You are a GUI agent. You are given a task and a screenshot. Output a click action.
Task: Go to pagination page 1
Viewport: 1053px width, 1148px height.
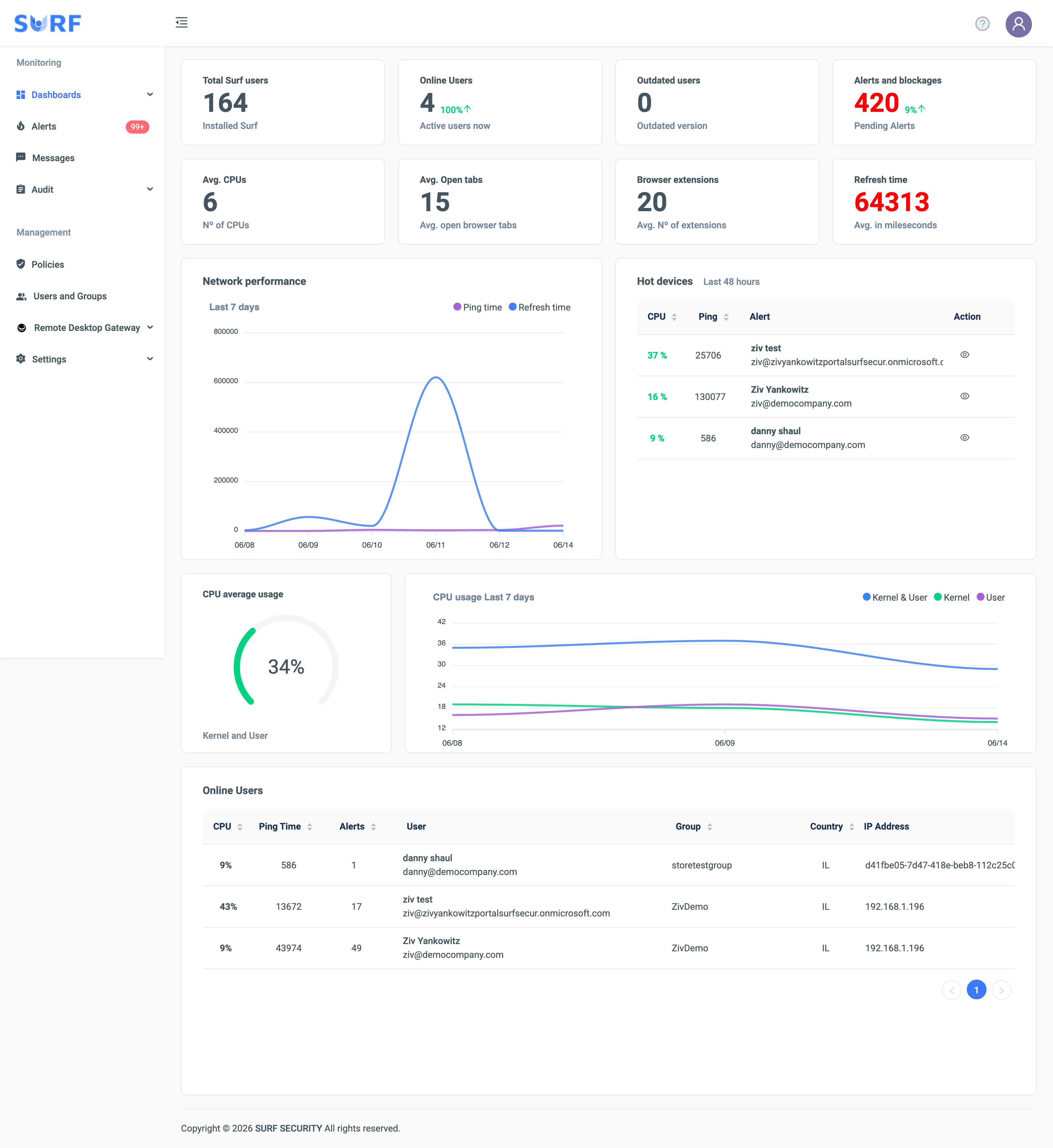(x=976, y=990)
